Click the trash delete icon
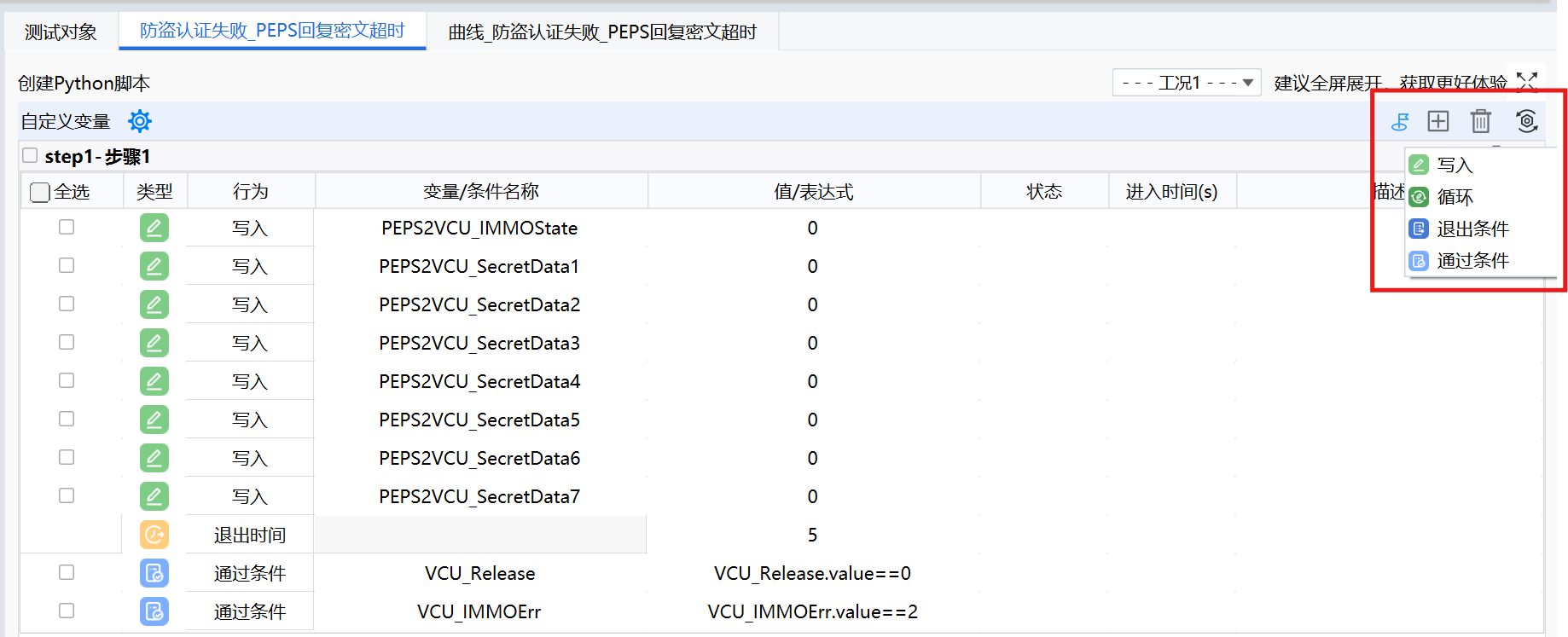 tap(1481, 121)
